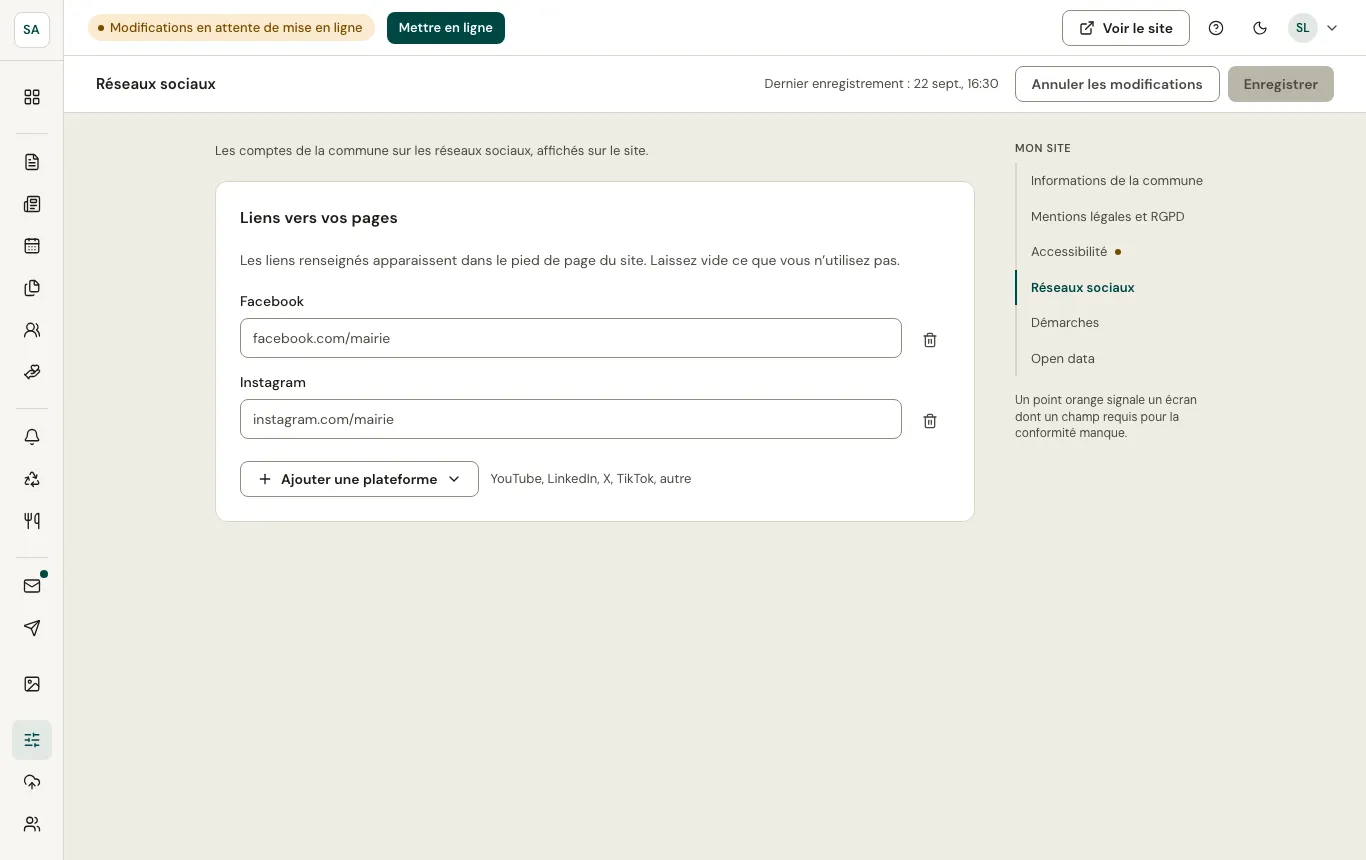Image resolution: width=1366 pixels, height=860 pixels.
Task: Open the two-people icon below the files icon
Action: 32,330
